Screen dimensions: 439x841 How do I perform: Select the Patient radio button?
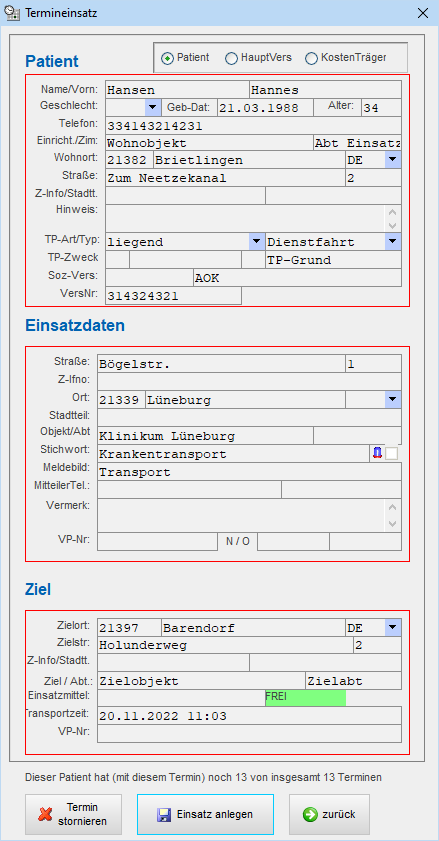click(167, 58)
